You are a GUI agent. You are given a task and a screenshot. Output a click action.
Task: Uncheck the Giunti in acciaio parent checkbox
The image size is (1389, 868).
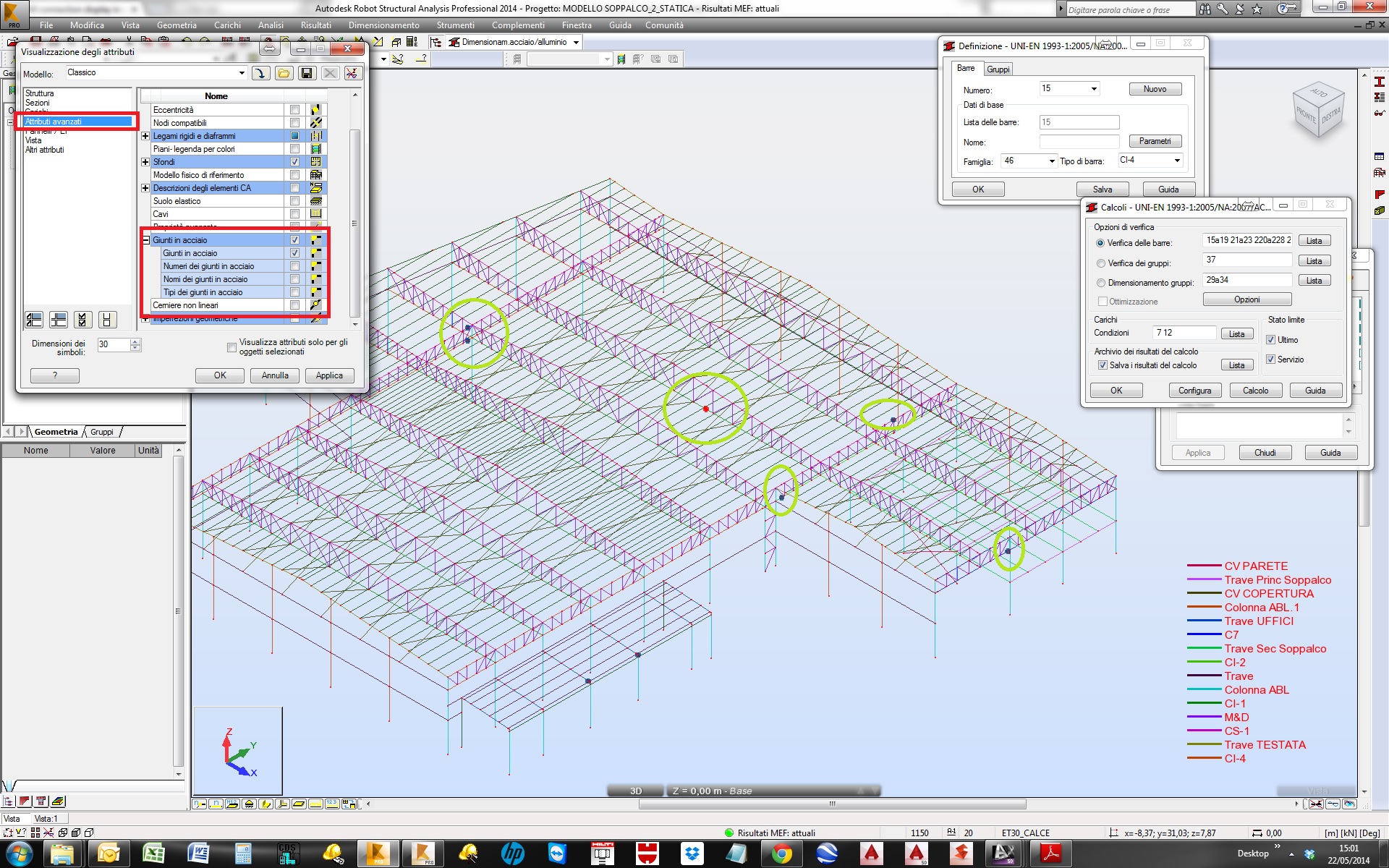pos(294,240)
